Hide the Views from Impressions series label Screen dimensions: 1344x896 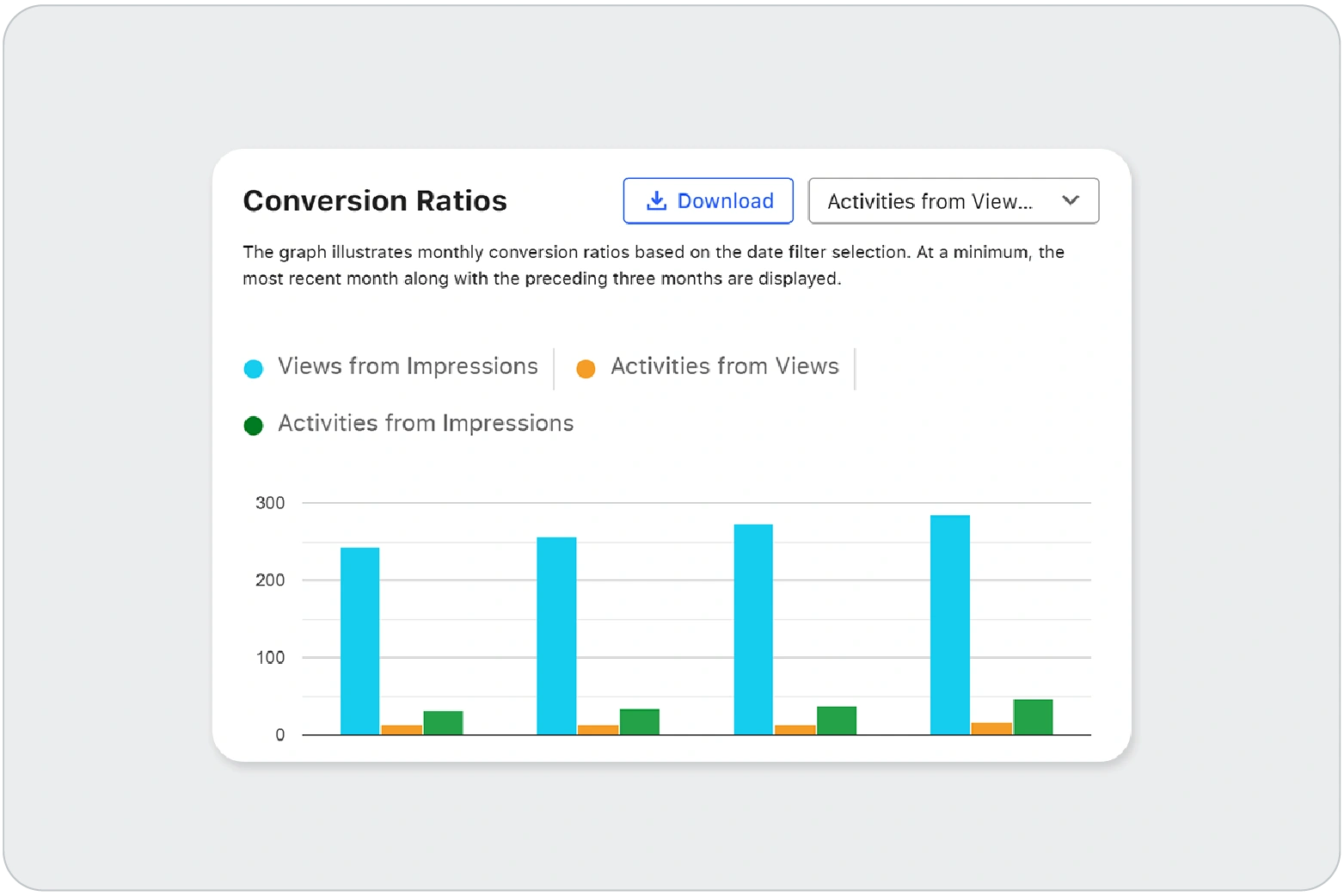pos(408,366)
